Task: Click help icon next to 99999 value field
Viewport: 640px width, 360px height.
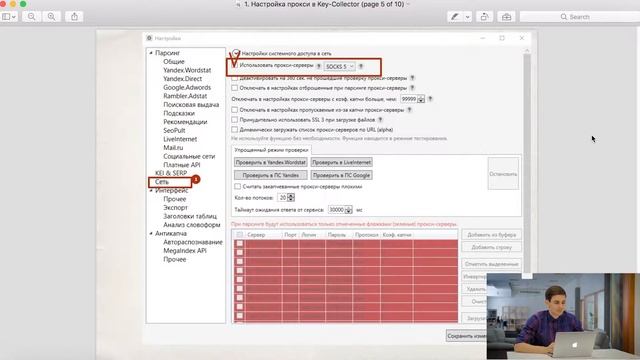Action: click(430, 99)
